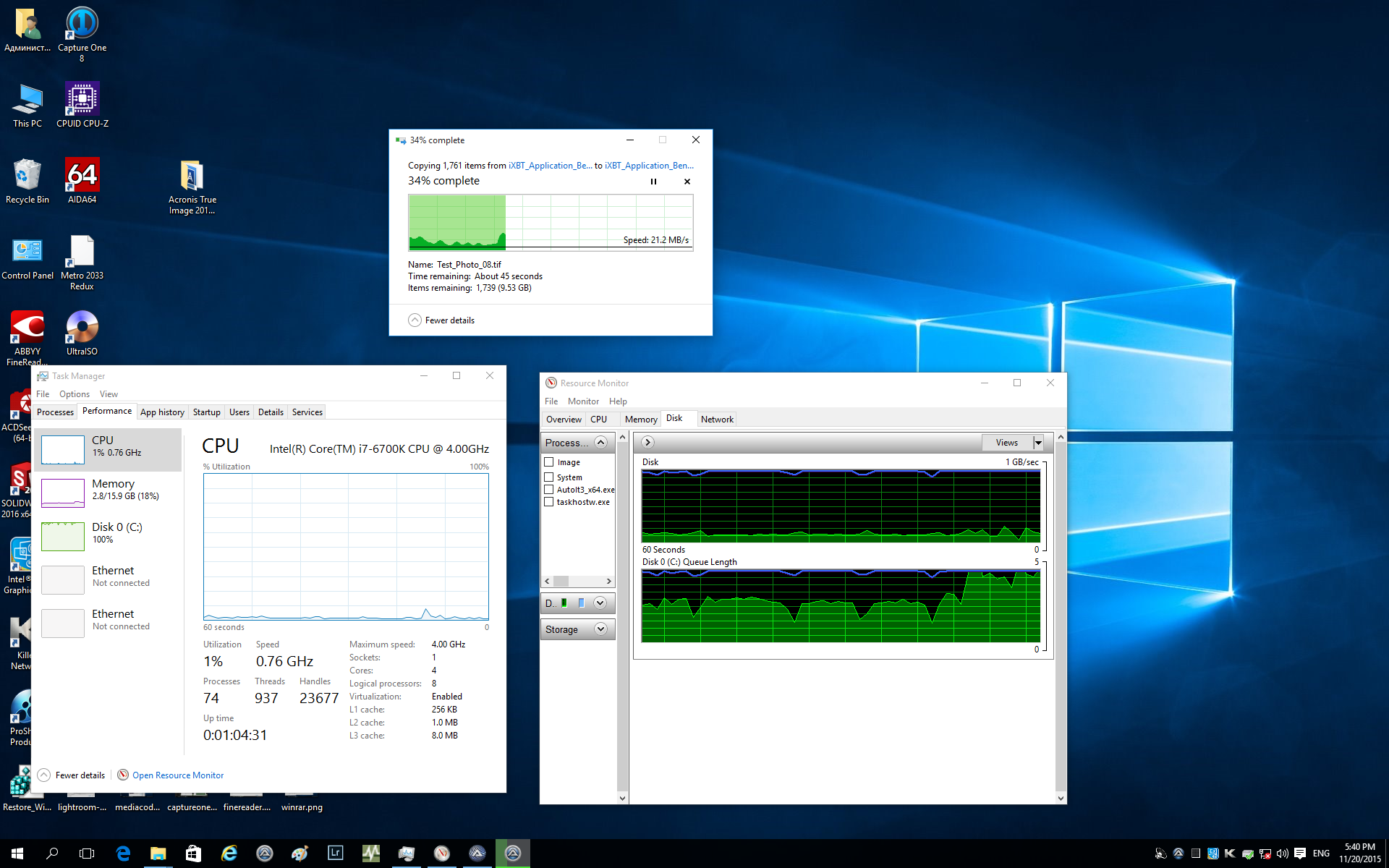Pause the file copy operation

click(653, 182)
